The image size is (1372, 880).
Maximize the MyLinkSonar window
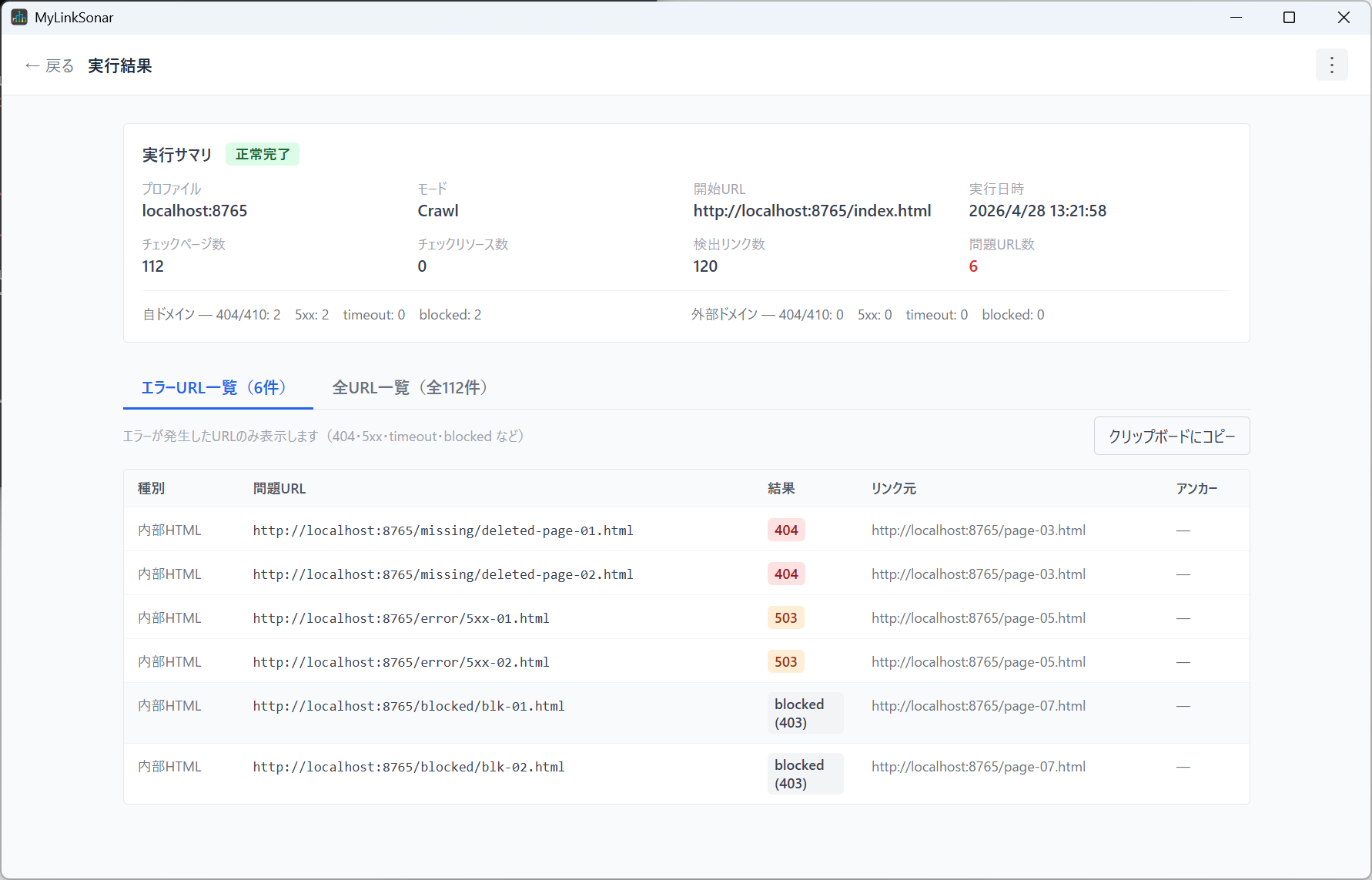pos(1289,17)
